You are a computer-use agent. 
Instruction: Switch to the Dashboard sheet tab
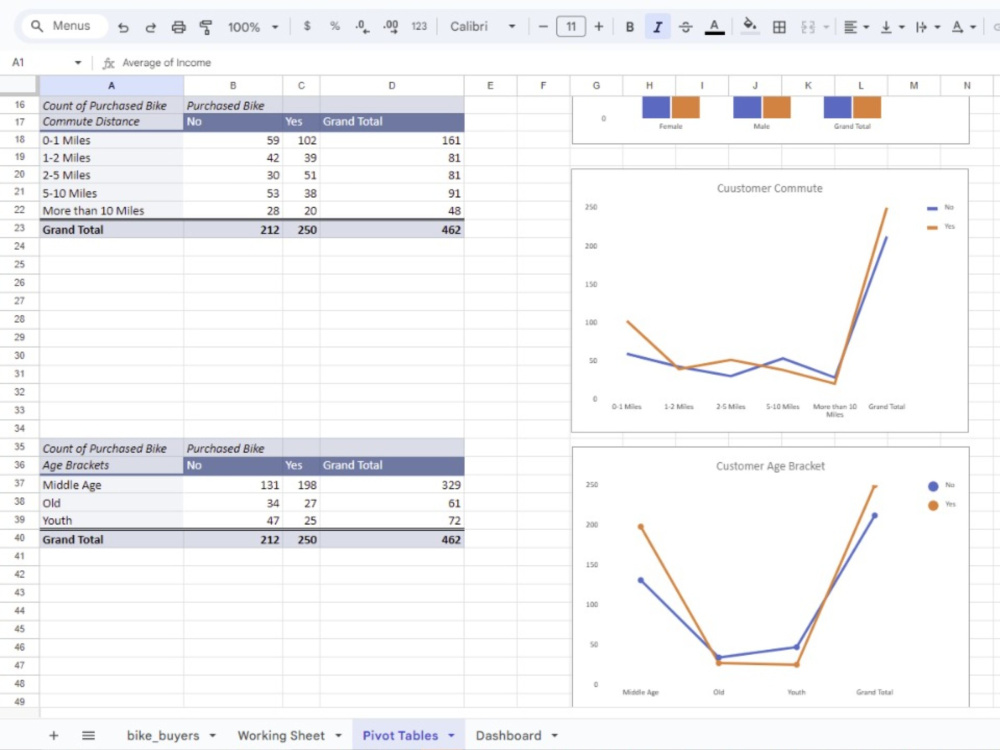pos(509,735)
